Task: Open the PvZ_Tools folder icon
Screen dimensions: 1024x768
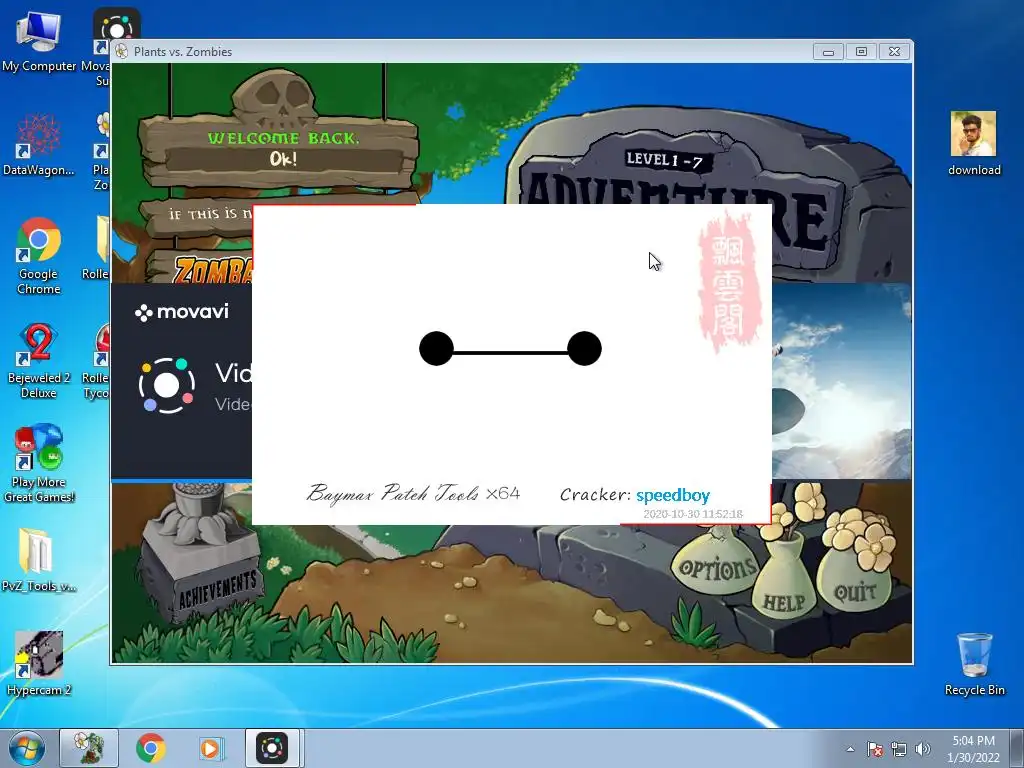Action: pyautogui.click(x=39, y=560)
